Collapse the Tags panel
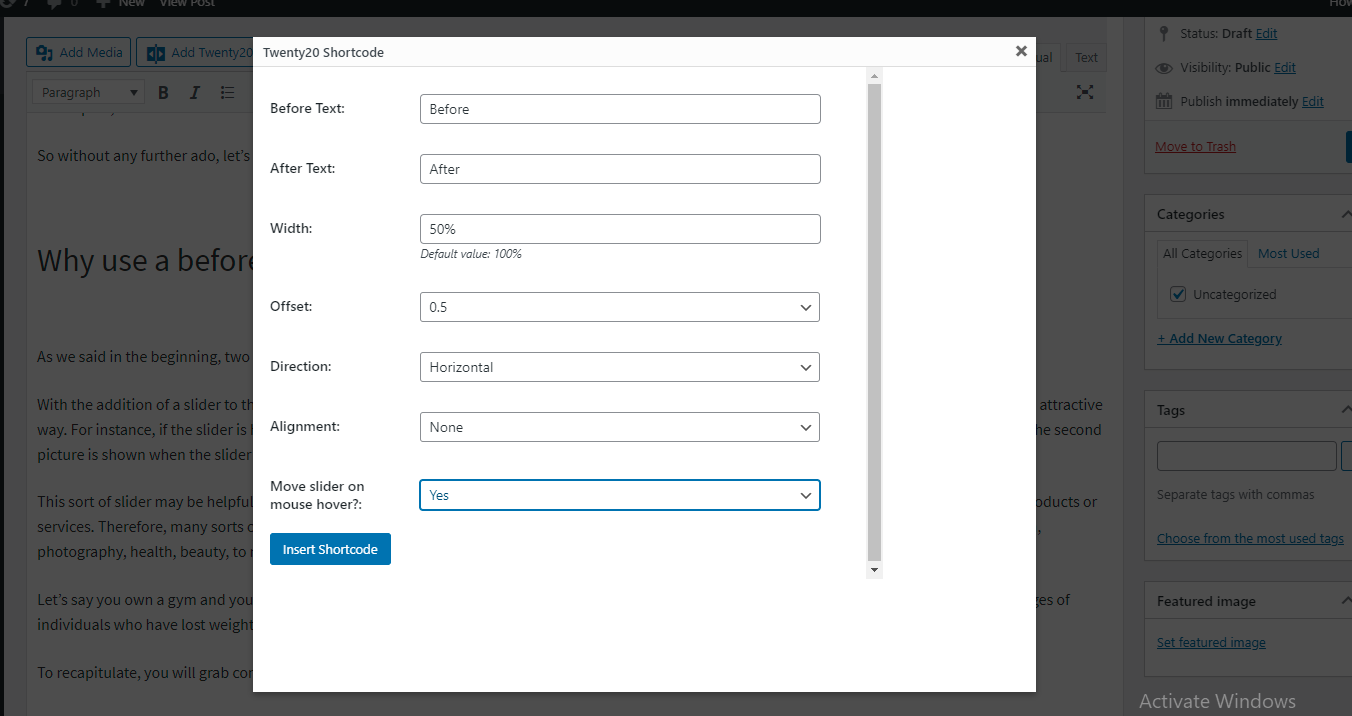This screenshot has height=716, width=1352. click(x=1345, y=410)
